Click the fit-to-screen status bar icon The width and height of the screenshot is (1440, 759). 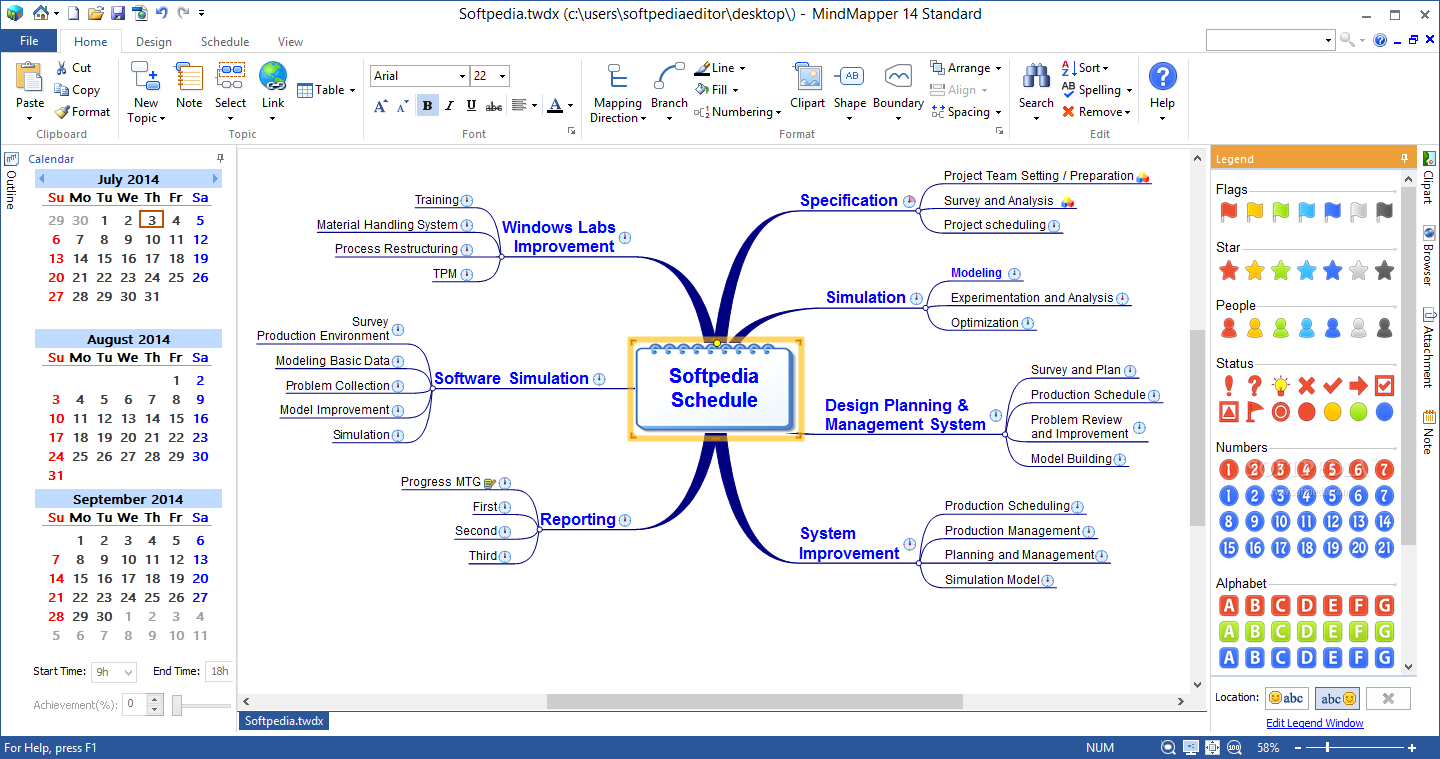tap(1212, 747)
